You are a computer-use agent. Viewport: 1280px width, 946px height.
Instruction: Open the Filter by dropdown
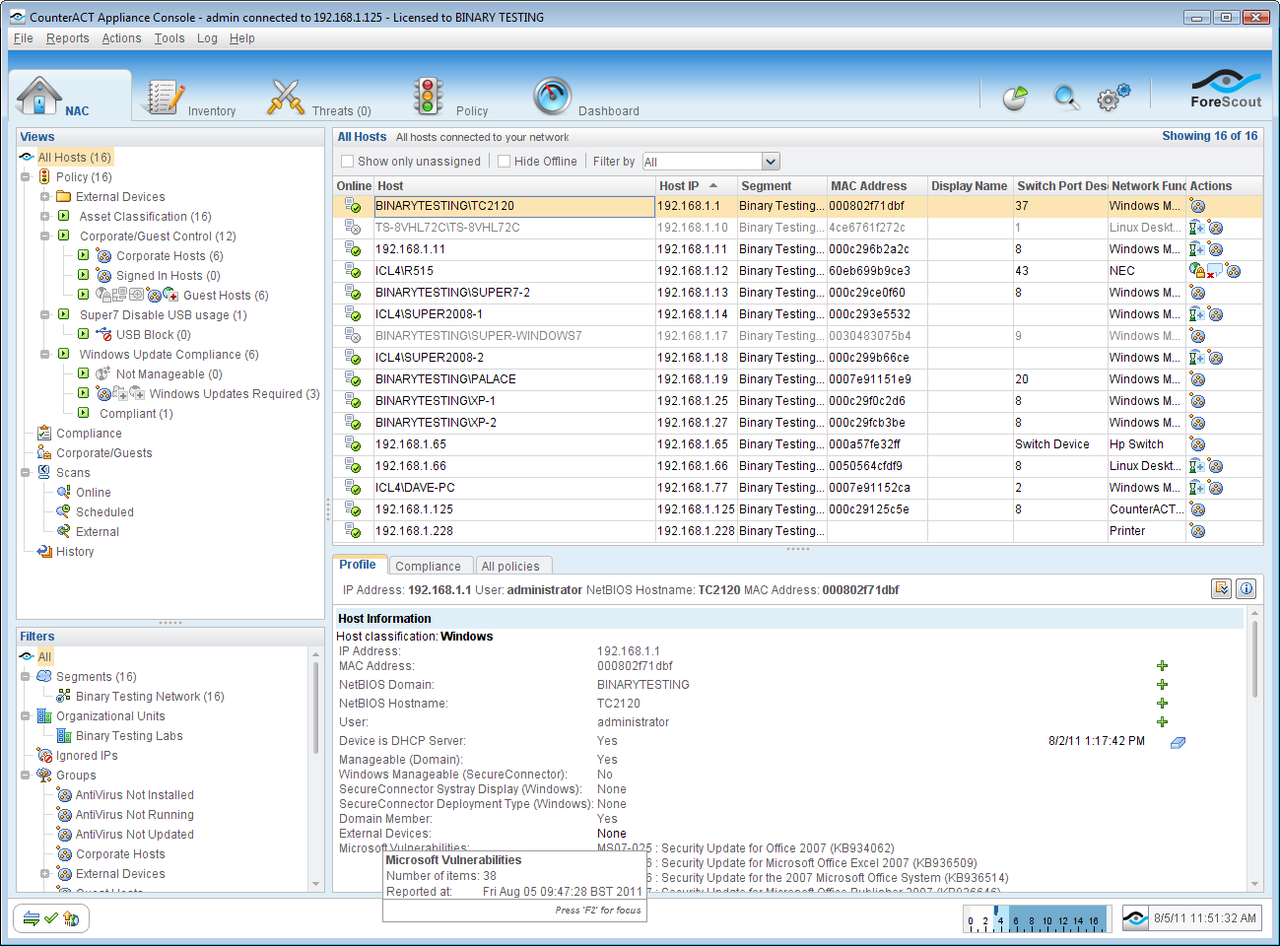tap(710, 161)
